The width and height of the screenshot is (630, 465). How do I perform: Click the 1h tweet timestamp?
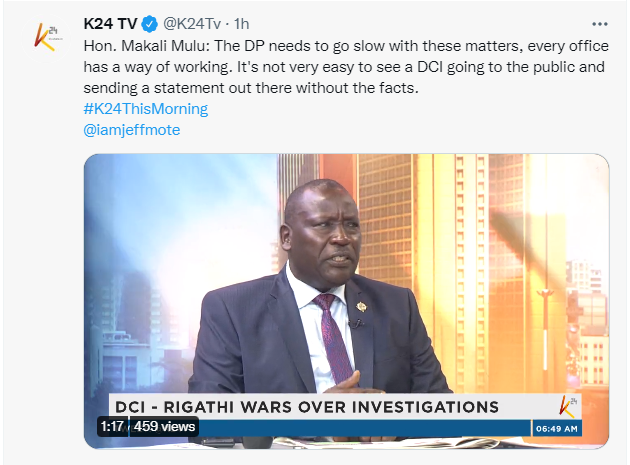click(241, 24)
